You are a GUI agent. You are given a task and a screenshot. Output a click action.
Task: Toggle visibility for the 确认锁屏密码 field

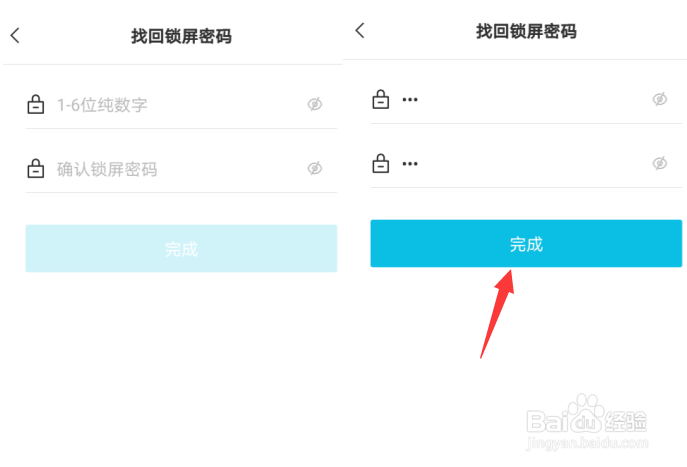[315, 168]
